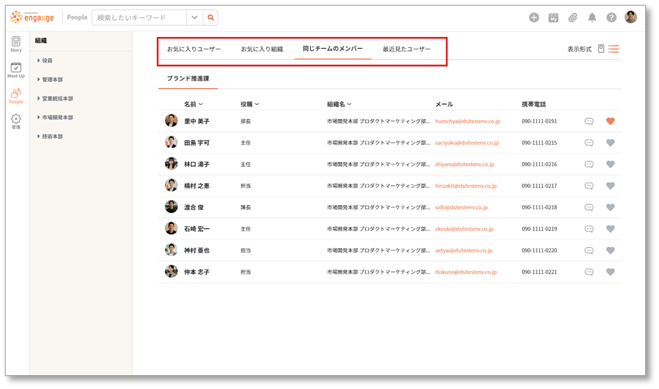This screenshot has width=659, height=389.
Task: Select the ブランド推進課 sub-tab
Action: 188,79
